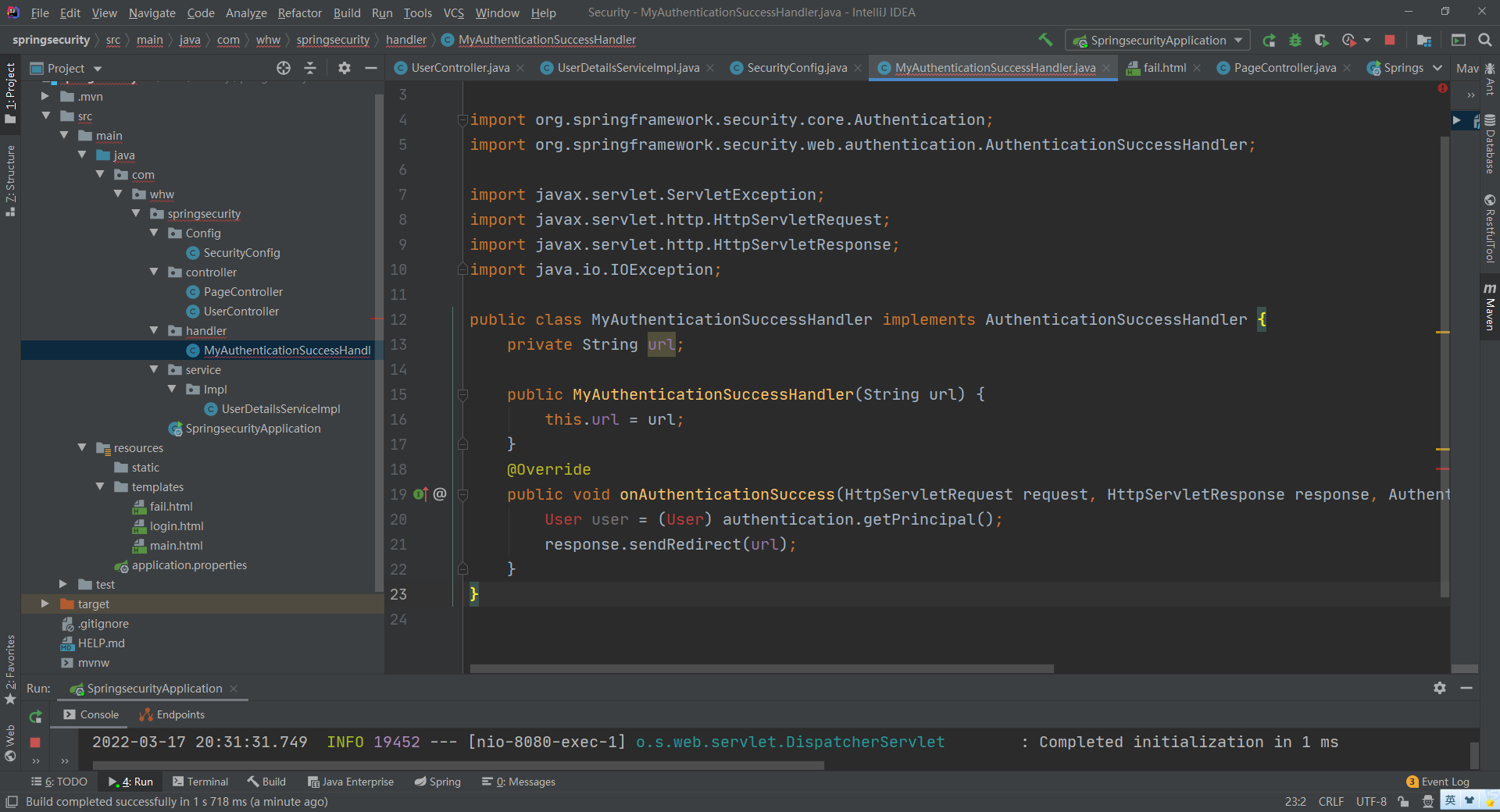Fold the constructor at line 15

pyautogui.click(x=462, y=395)
